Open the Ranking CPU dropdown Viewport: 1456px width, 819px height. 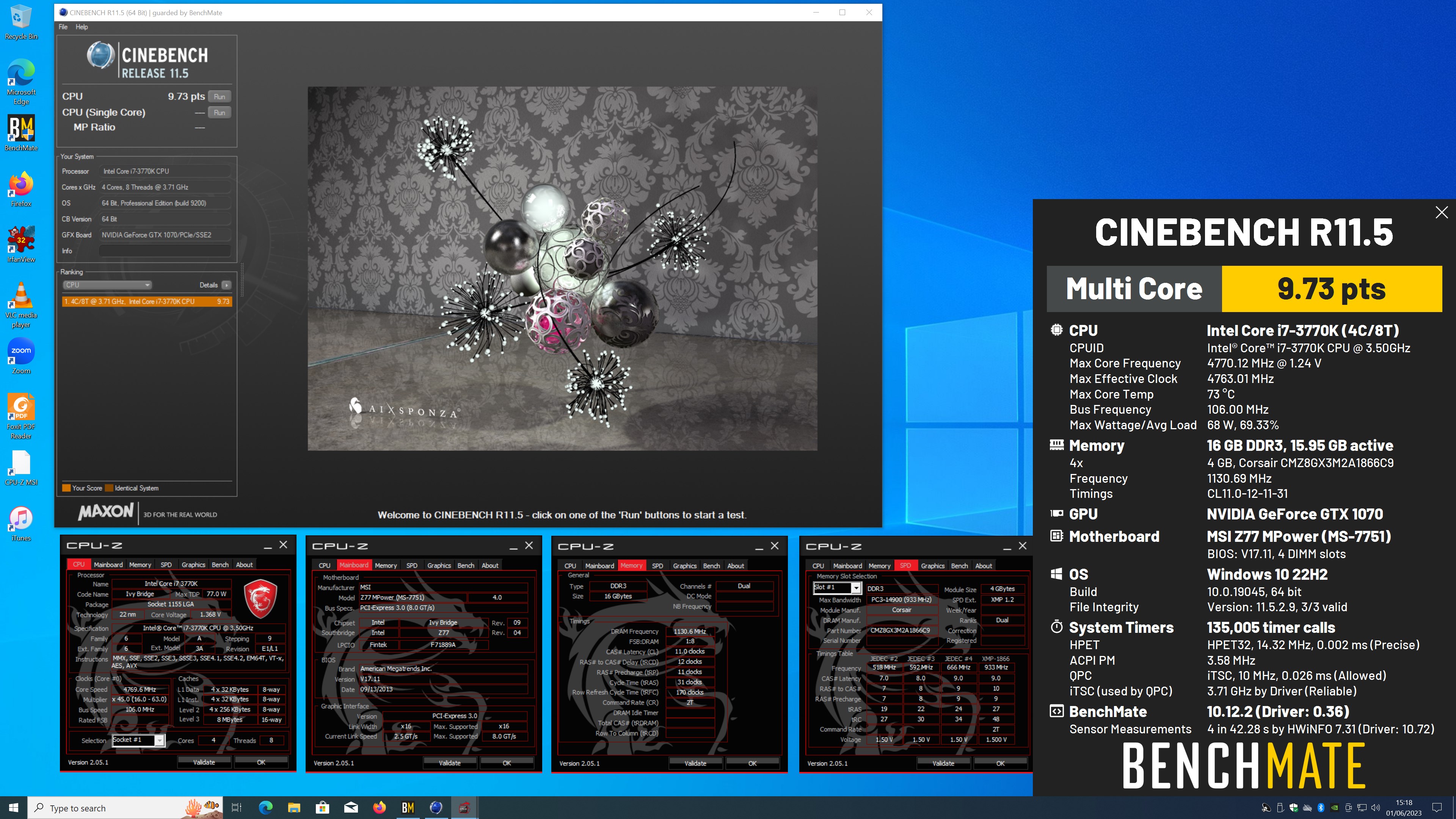107,285
